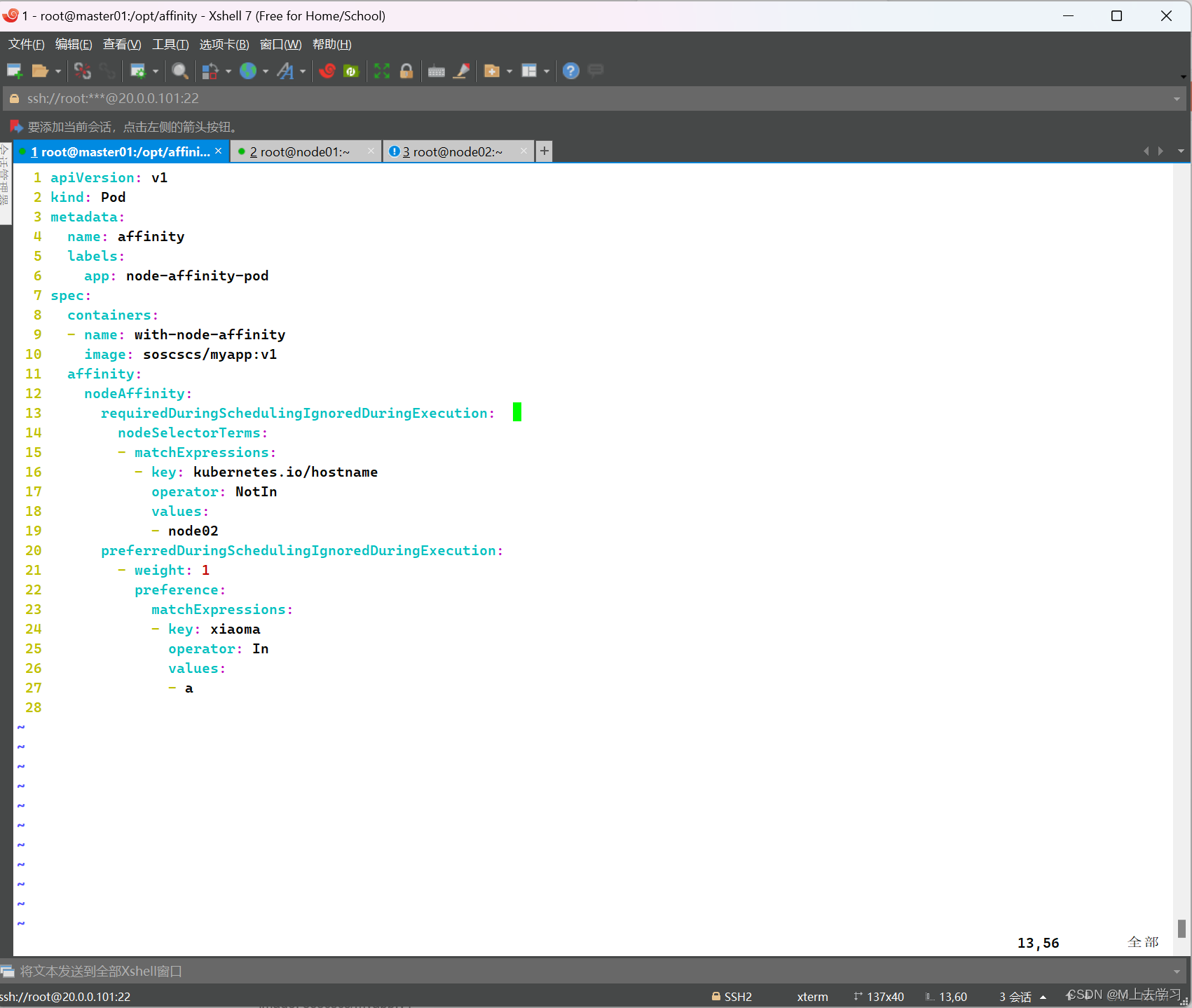1192x1008 pixels.
Task: Click the Open Session folder icon
Action: point(40,71)
